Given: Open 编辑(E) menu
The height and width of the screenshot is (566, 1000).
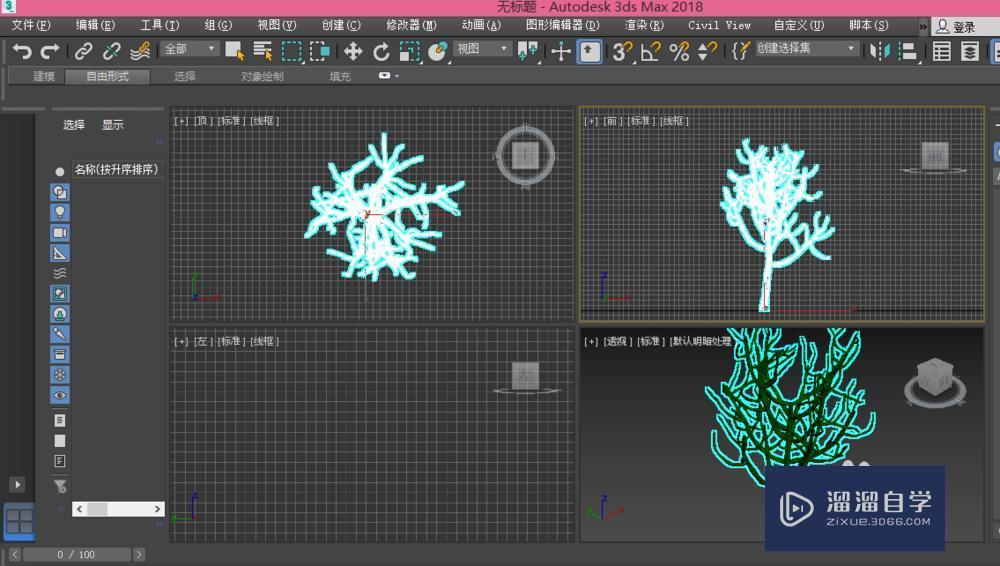Looking at the screenshot, I should click(x=95, y=26).
